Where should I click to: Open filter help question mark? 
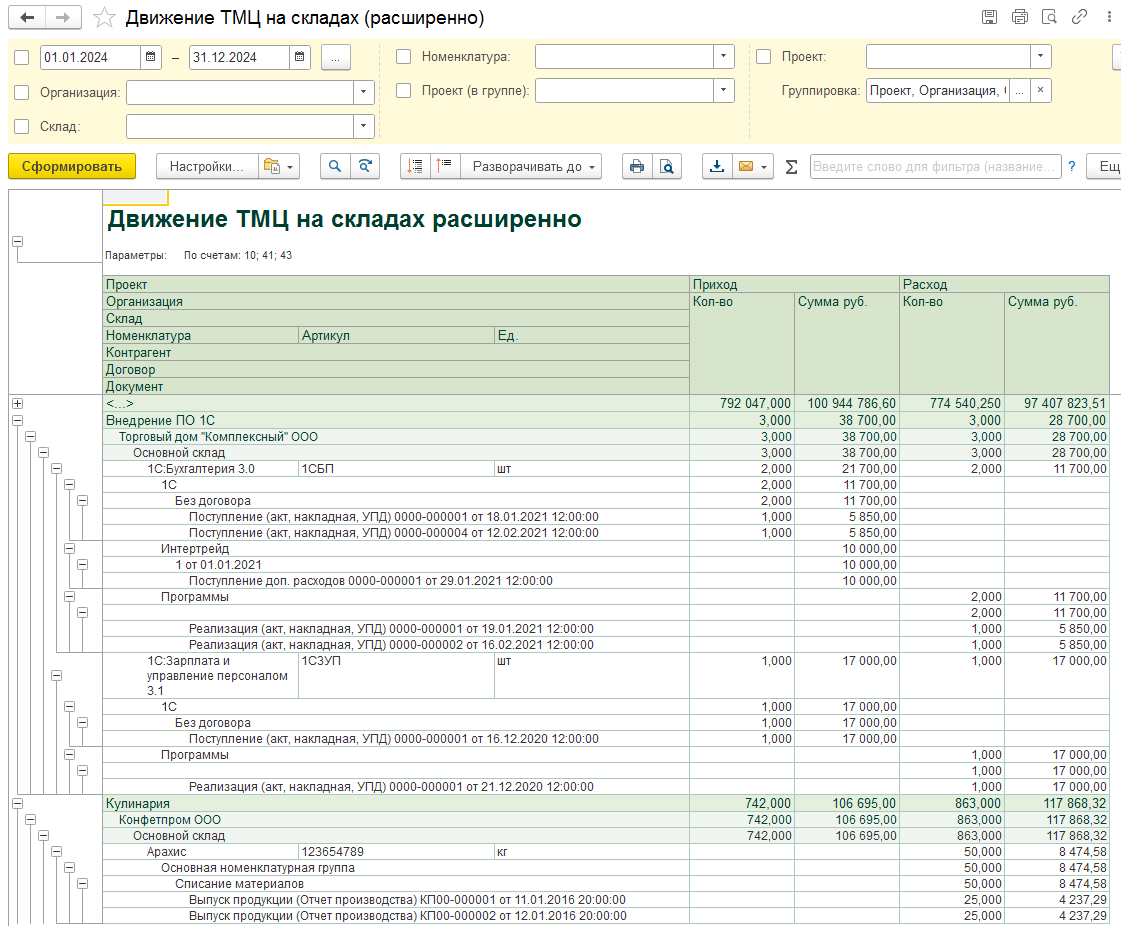point(1072,167)
